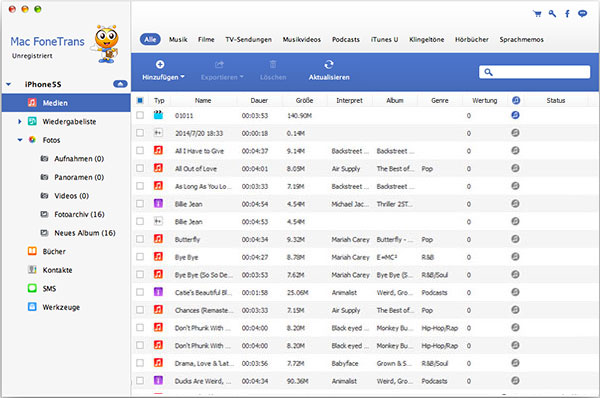Image resolution: width=600 pixels, height=398 pixels.
Task: Collapse the iPhone5S device tree
Action: click(8, 84)
